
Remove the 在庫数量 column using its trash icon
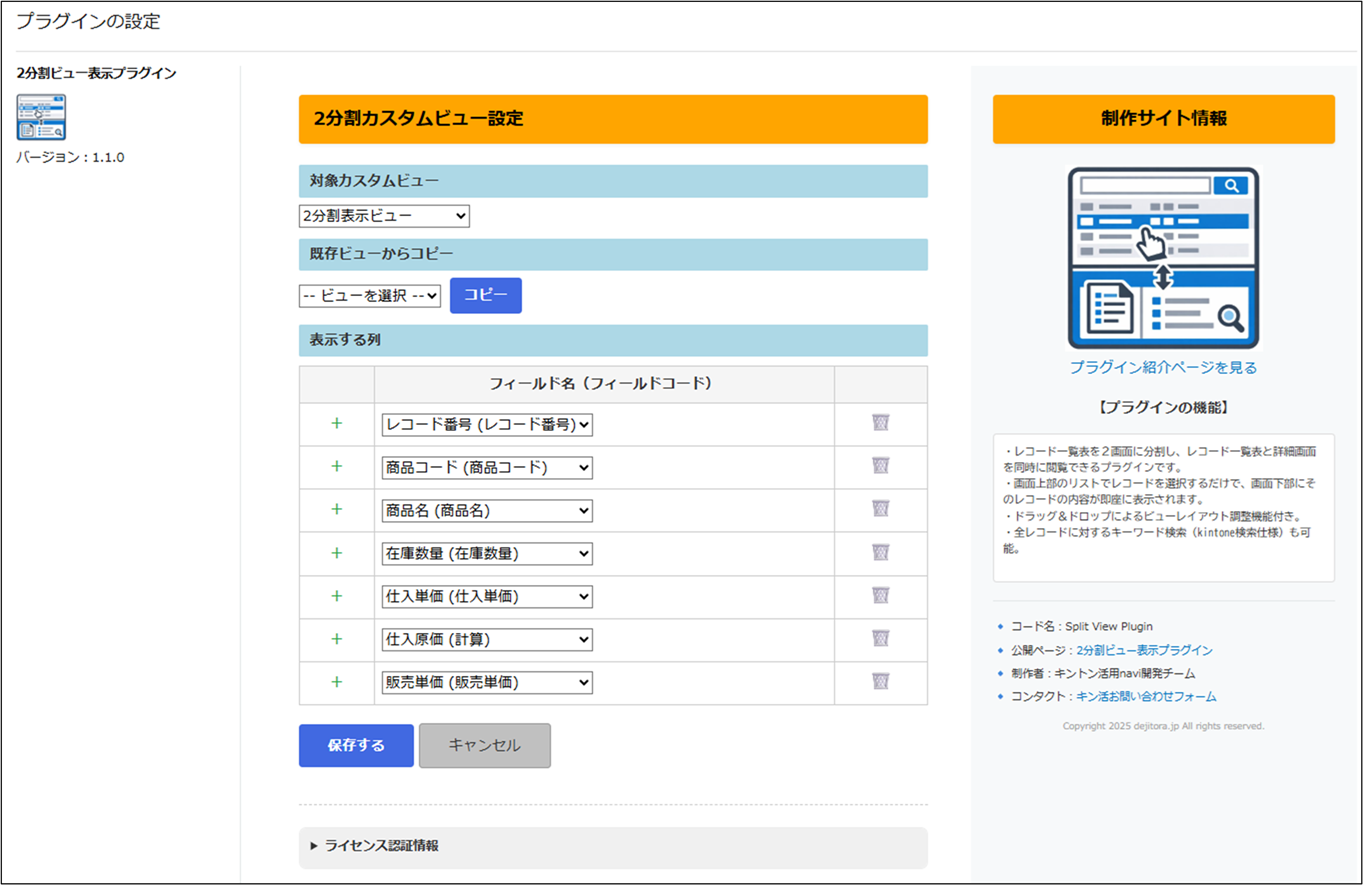[x=880, y=552]
